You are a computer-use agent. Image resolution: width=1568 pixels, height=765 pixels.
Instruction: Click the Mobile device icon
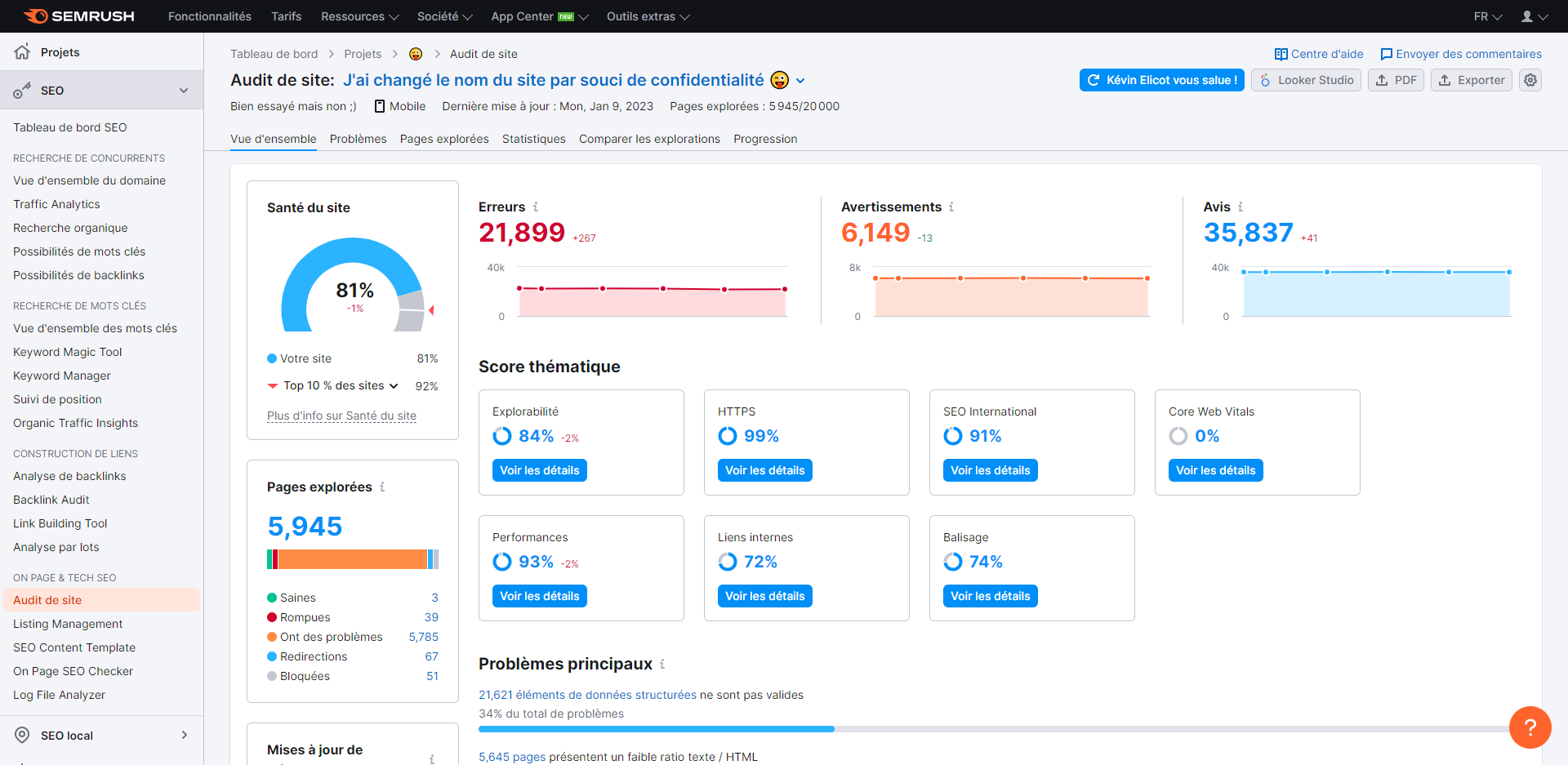[x=378, y=105]
